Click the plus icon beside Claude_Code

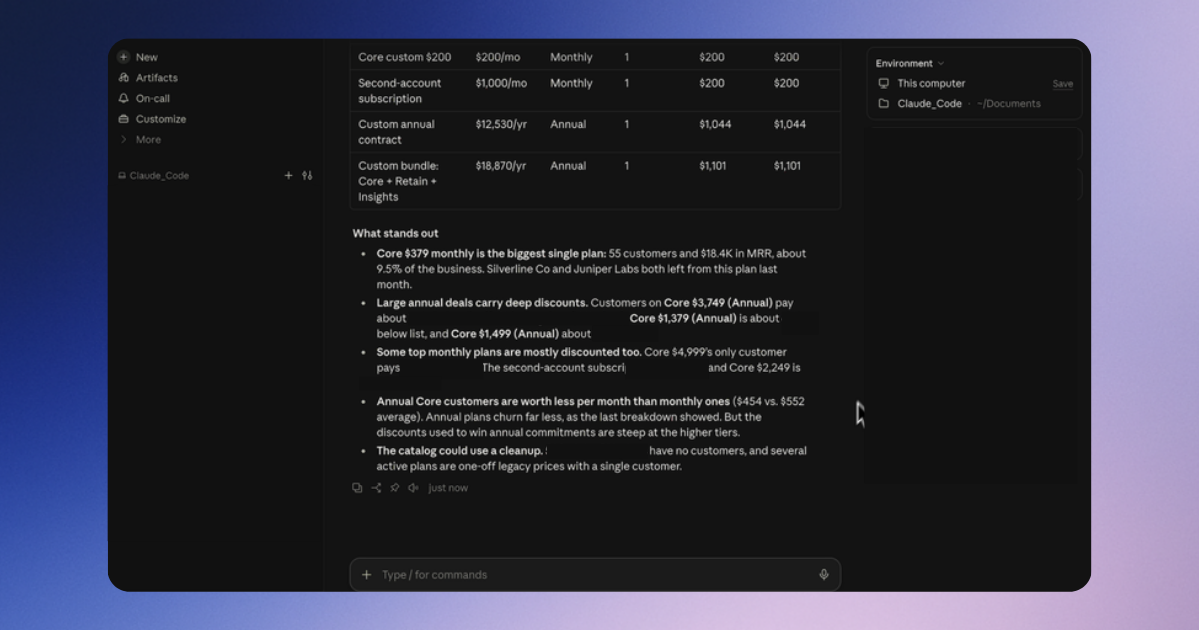[288, 175]
